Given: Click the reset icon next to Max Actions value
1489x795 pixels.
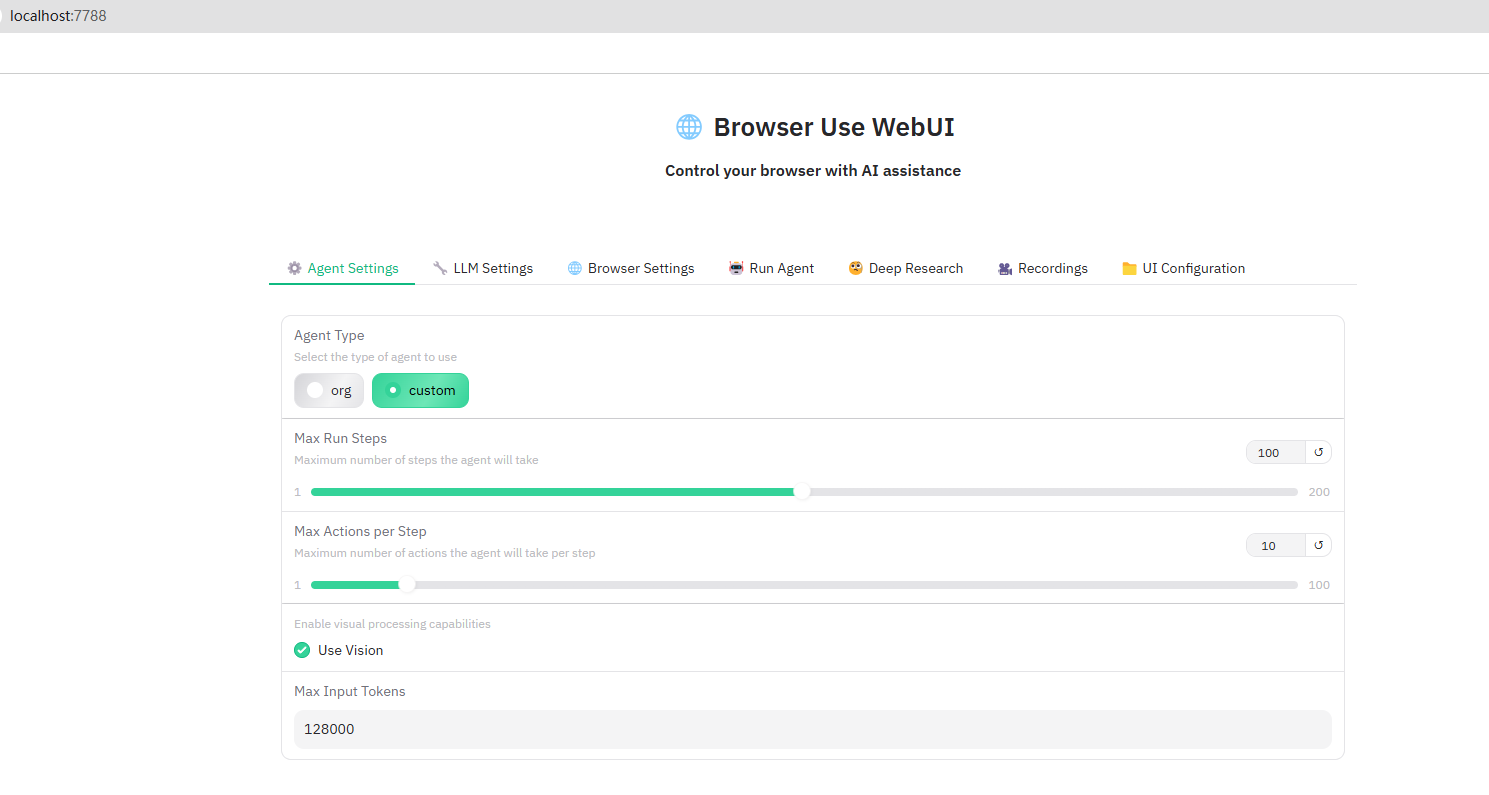Looking at the screenshot, I should [x=1318, y=545].
